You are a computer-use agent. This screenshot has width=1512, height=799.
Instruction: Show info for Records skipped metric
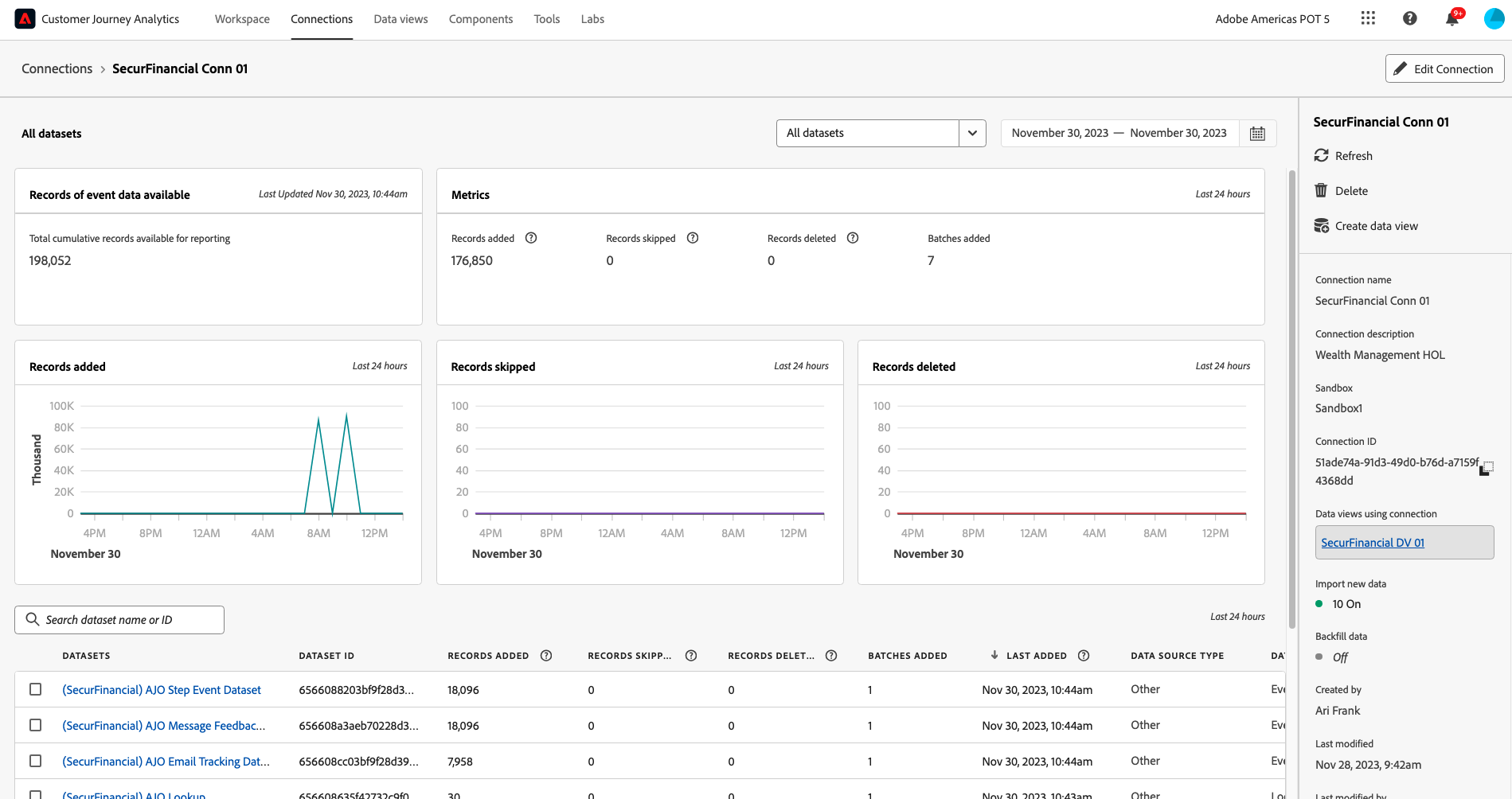[693, 238]
